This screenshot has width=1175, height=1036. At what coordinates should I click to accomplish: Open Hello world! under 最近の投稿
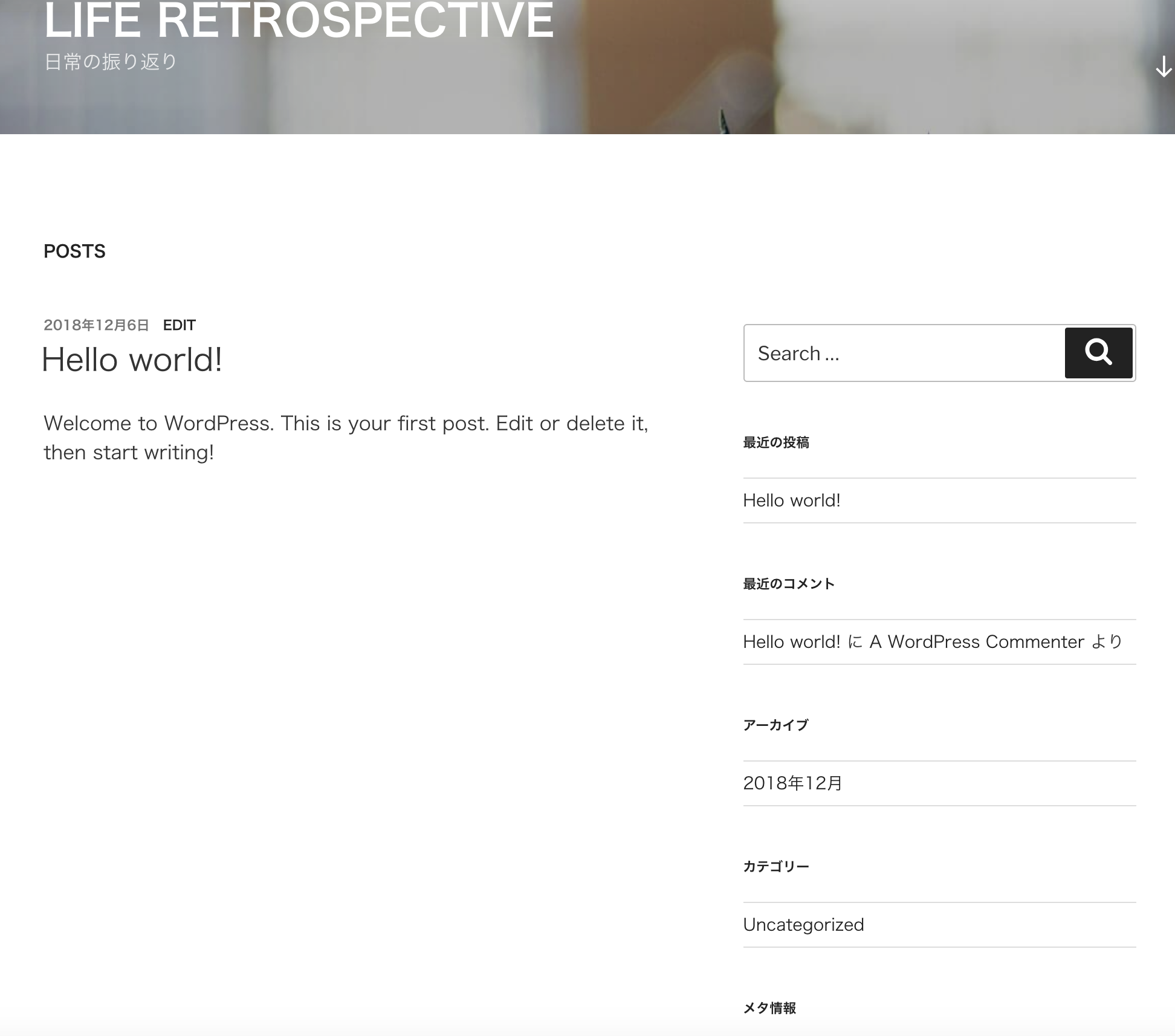(791, 500)
